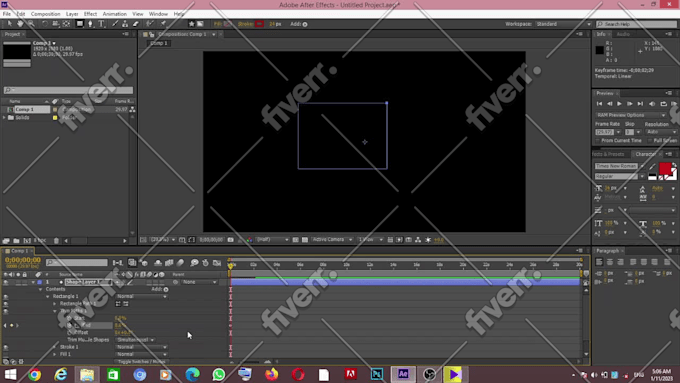Screen dimensions: 680x383
Task: Select the Horizontal Type tool
Action: pos(101,24)
